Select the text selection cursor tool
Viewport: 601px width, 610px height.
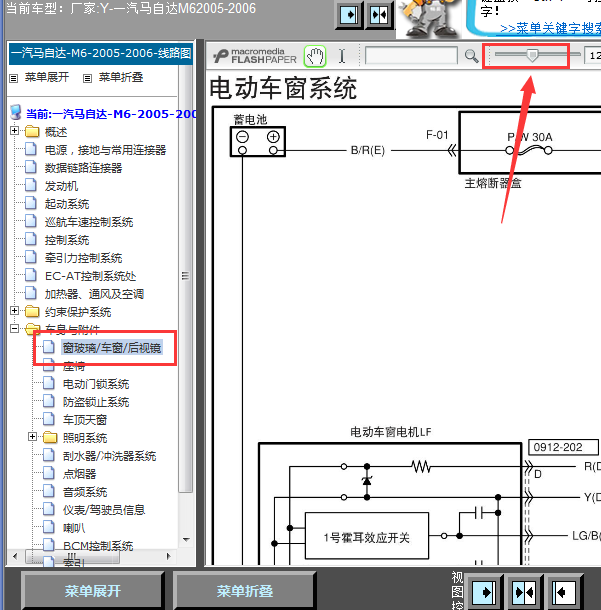[x=342, y=56]
